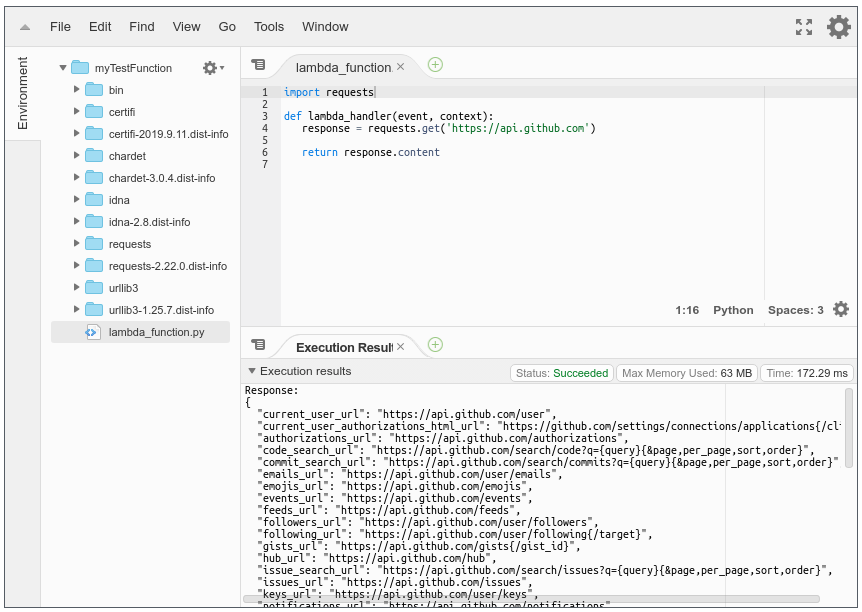This screenshot has height=612, width=862.
Task: Expand the chardet folder arrow
Action: coord(76,155)
